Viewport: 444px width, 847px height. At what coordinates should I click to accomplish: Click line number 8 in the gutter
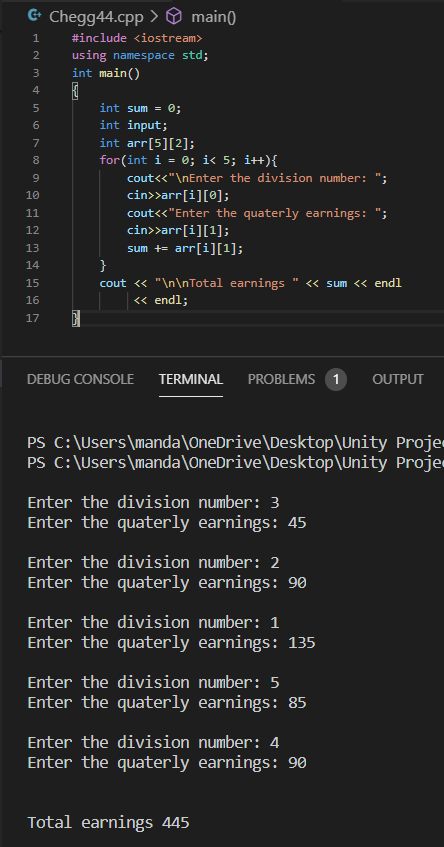point(36,160)
